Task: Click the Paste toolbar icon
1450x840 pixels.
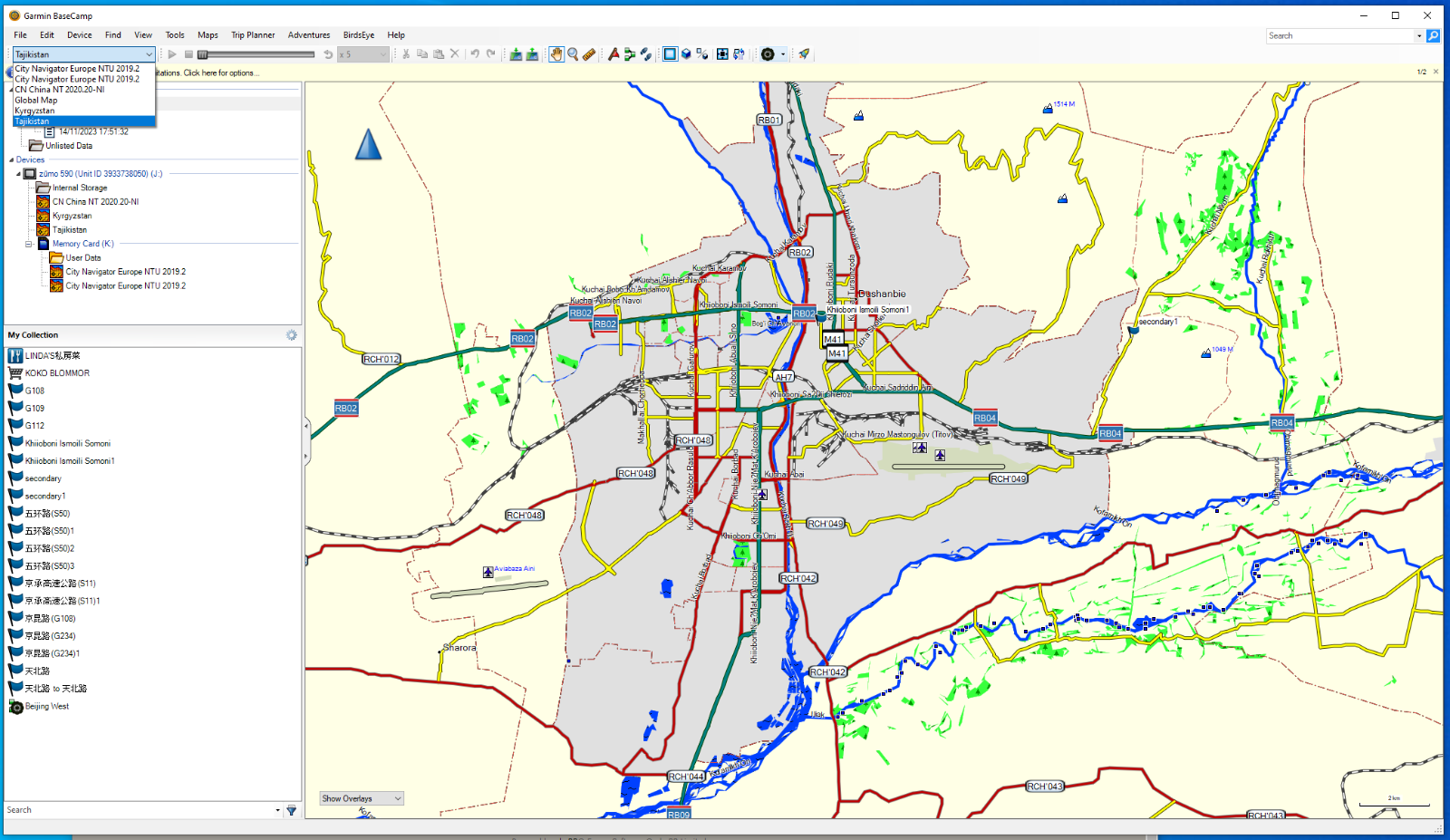Action: (439, 54)
